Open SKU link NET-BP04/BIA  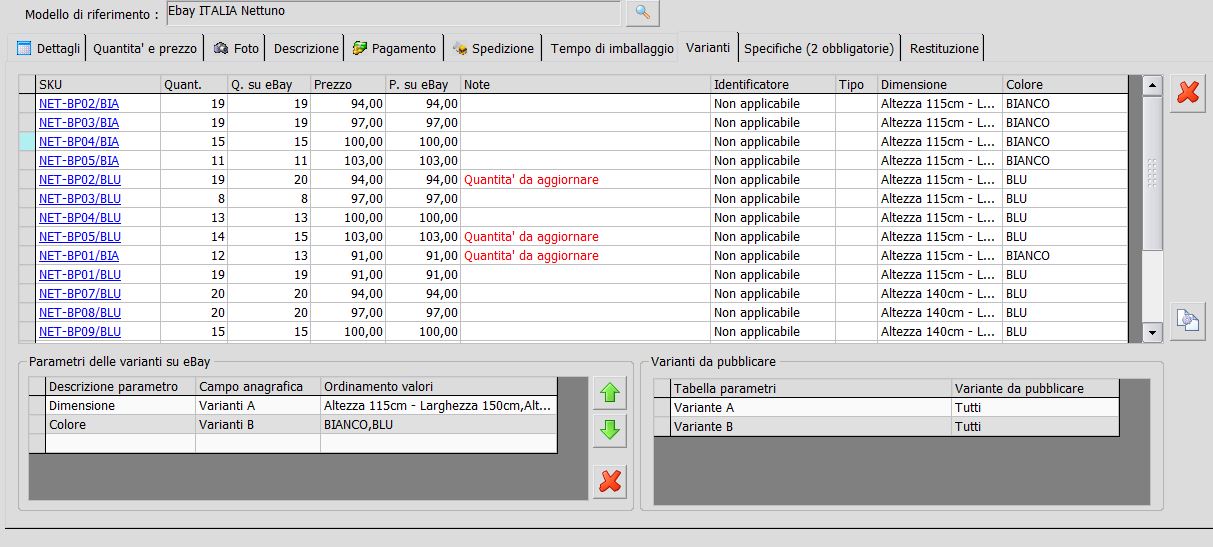(x=79, y=141)
